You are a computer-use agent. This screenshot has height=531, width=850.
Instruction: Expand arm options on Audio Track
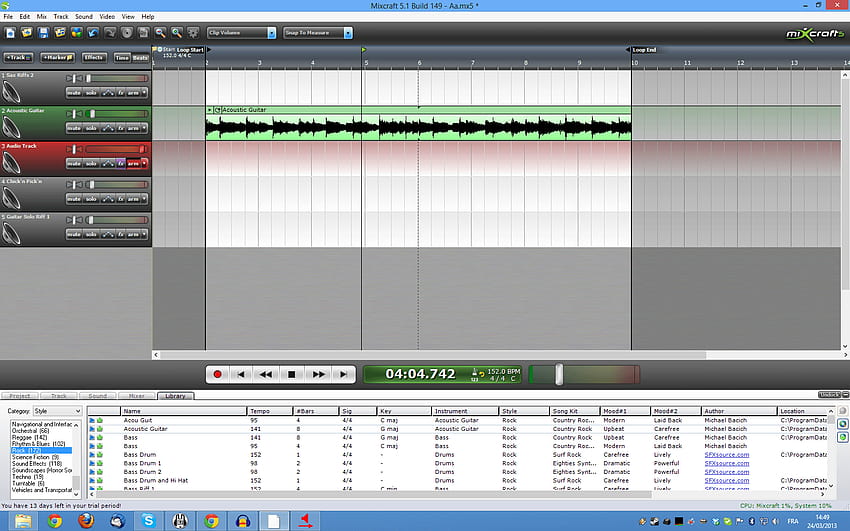pos(144,163)
